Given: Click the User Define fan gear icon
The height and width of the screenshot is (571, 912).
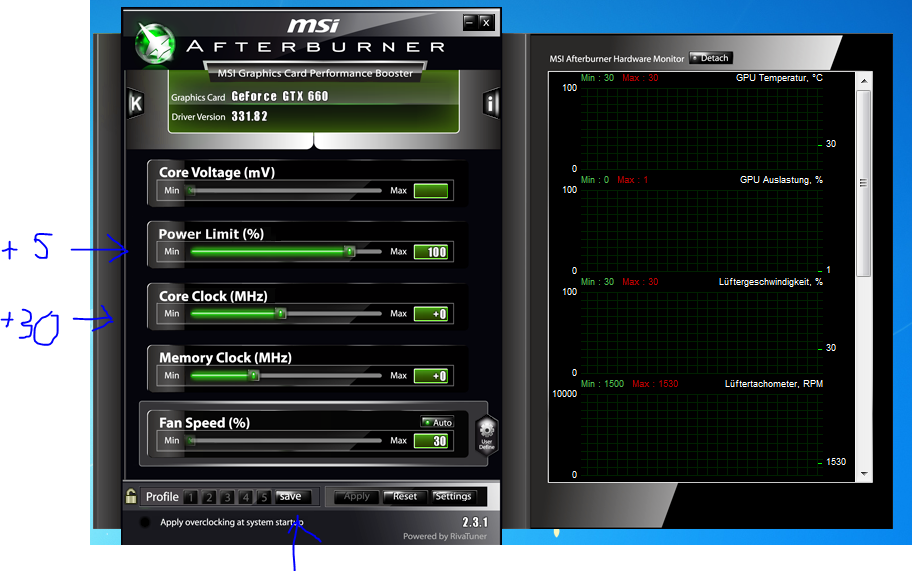Looking at the screenshot, I should click(x=486, y=436).
